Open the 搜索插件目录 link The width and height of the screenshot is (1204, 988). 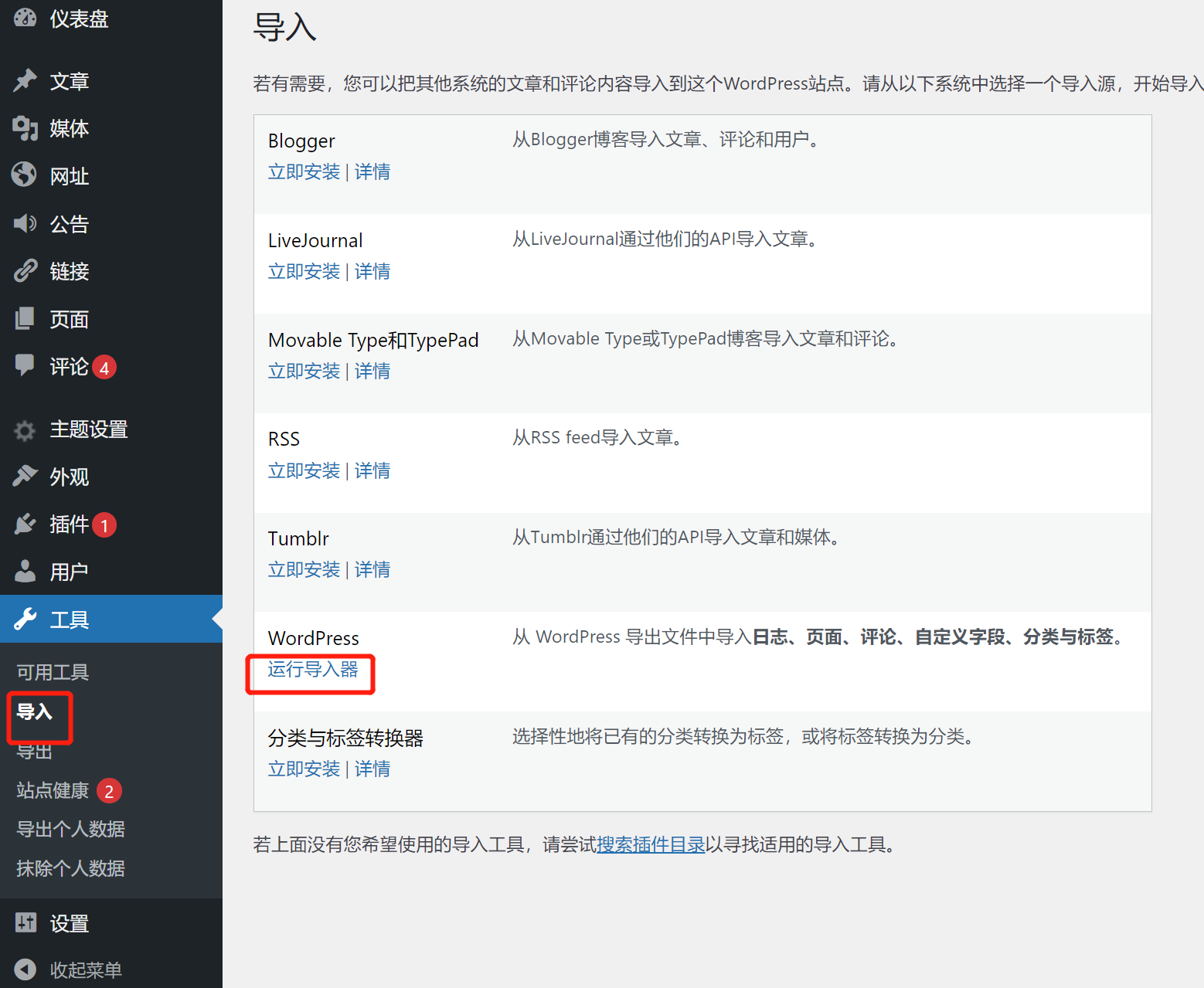(x=651, y=844)
